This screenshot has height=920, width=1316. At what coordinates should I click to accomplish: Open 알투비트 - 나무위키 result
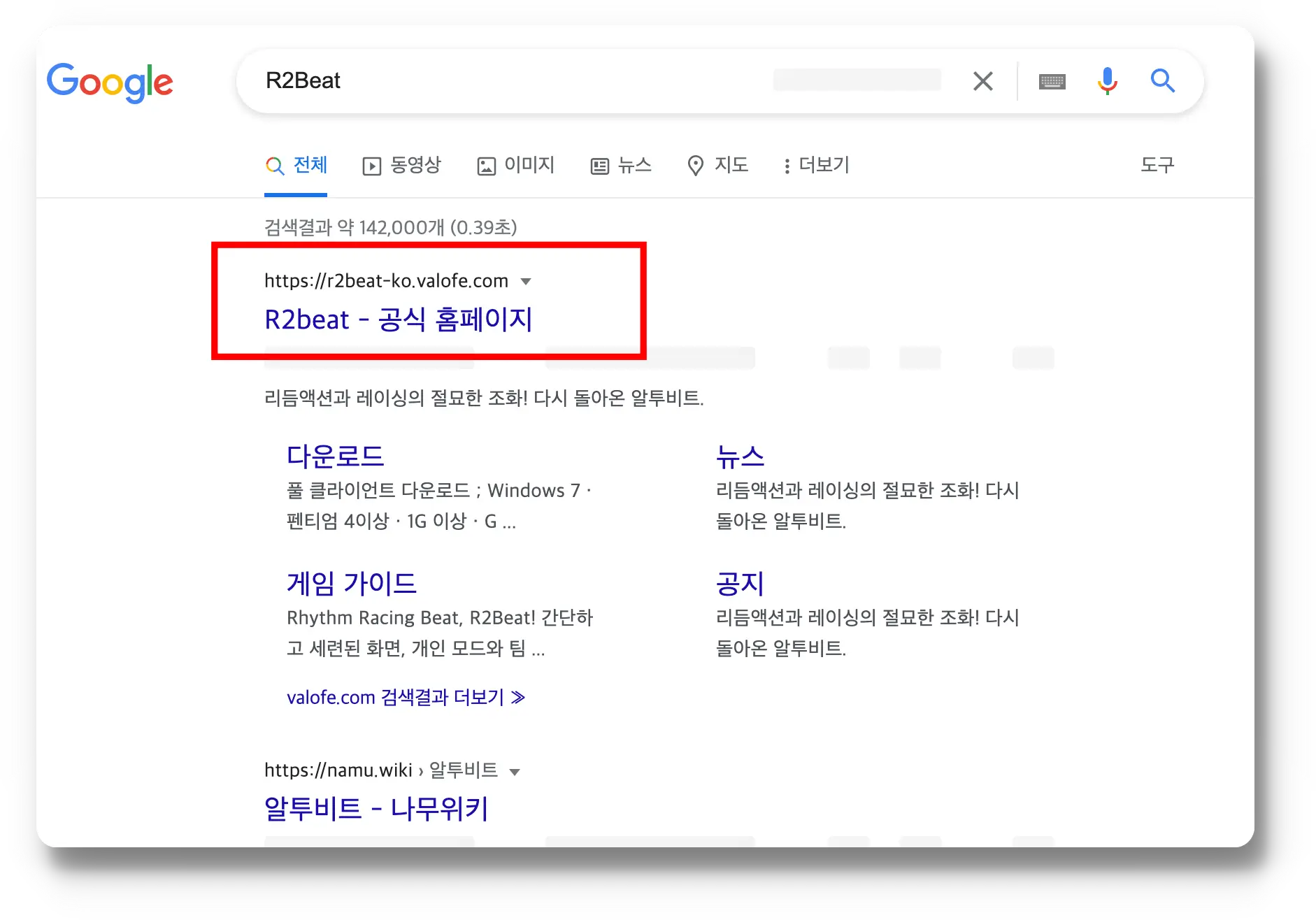click(x=376, y=809)
